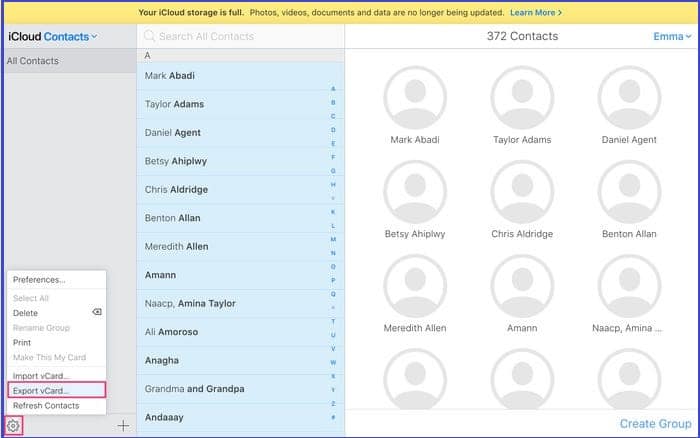Open Chris Aldridge's avatar thumbnail
This screenshot has width=700, height=438.
pos(522,192)
